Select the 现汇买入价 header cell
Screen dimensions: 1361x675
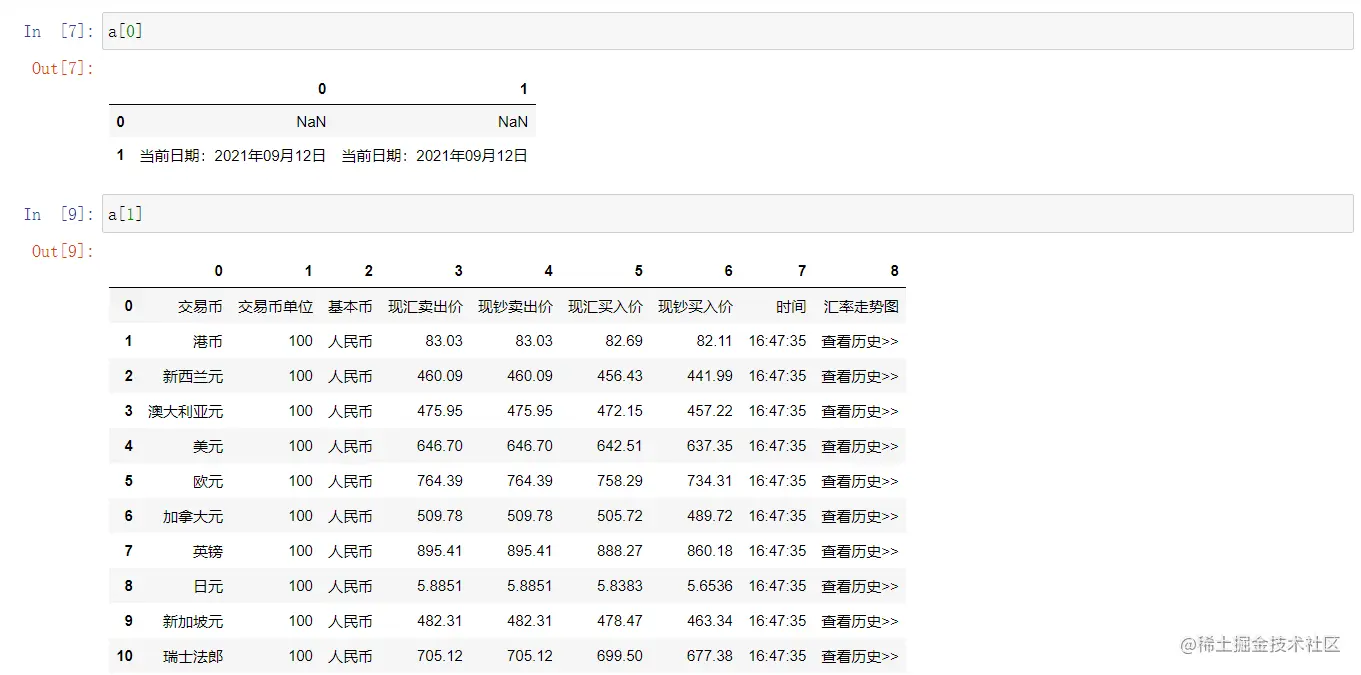[605, 306]
